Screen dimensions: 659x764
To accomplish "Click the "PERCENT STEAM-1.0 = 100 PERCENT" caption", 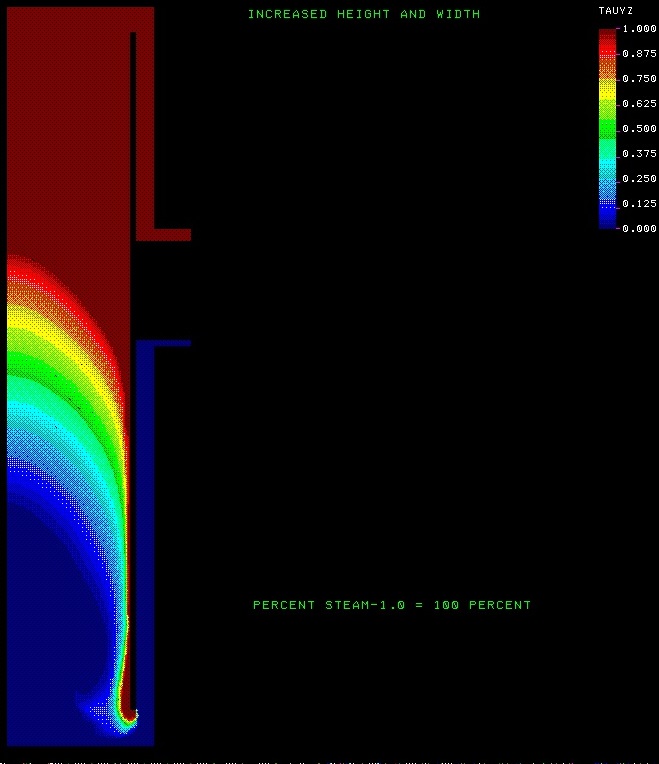I will point(392,605).
